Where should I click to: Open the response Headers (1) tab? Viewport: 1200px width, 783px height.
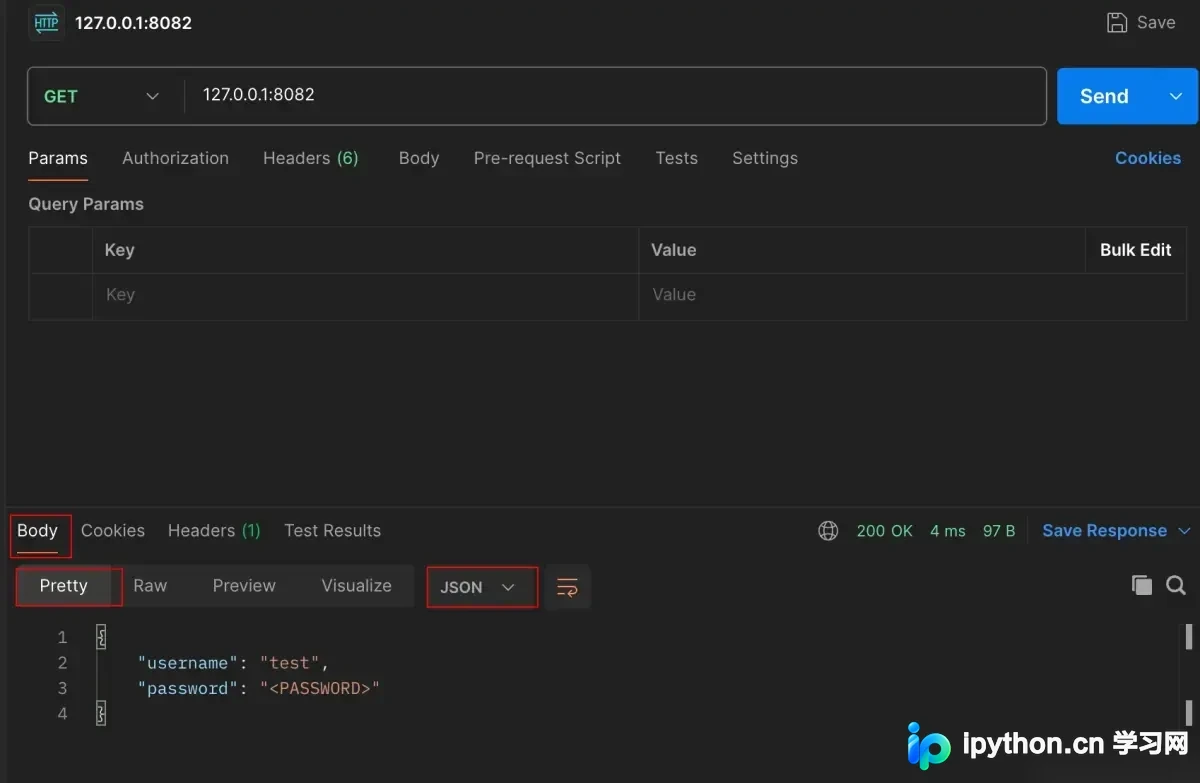[x=214, y=531]
